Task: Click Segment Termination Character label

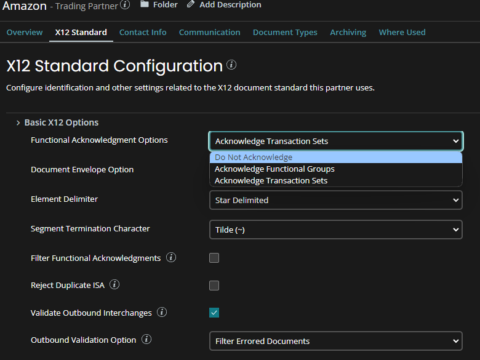Action: (x=90, y=229)
